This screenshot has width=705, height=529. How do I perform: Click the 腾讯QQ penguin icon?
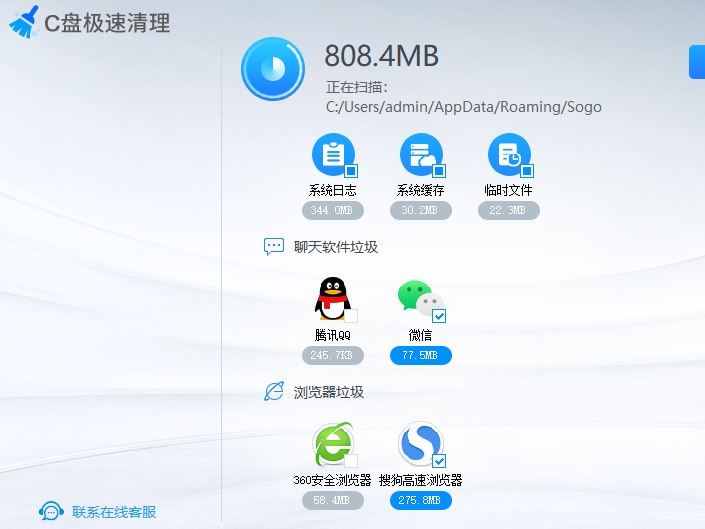pos(333,299)
